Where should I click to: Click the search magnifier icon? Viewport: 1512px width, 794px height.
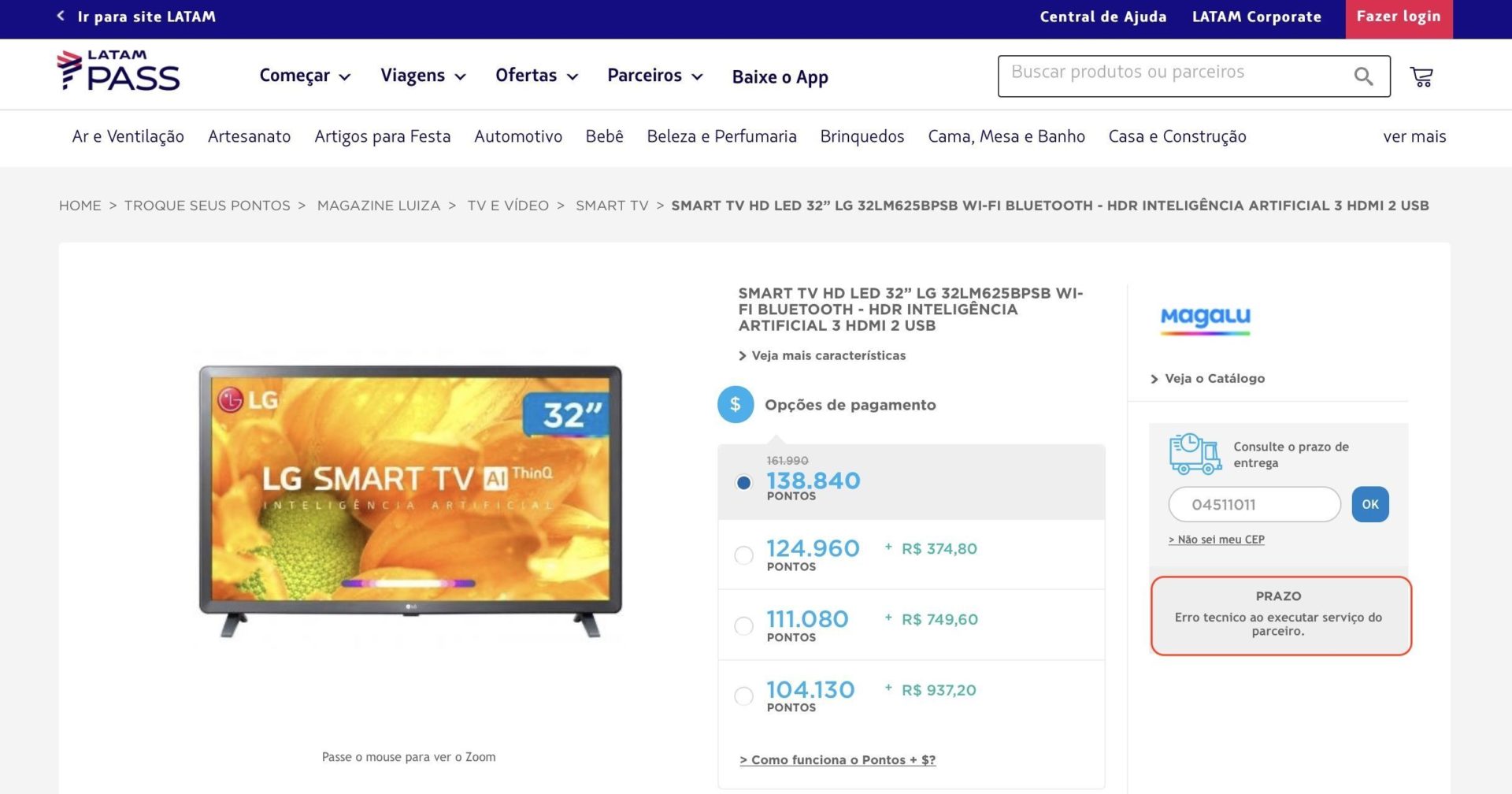click(1363, 76)
